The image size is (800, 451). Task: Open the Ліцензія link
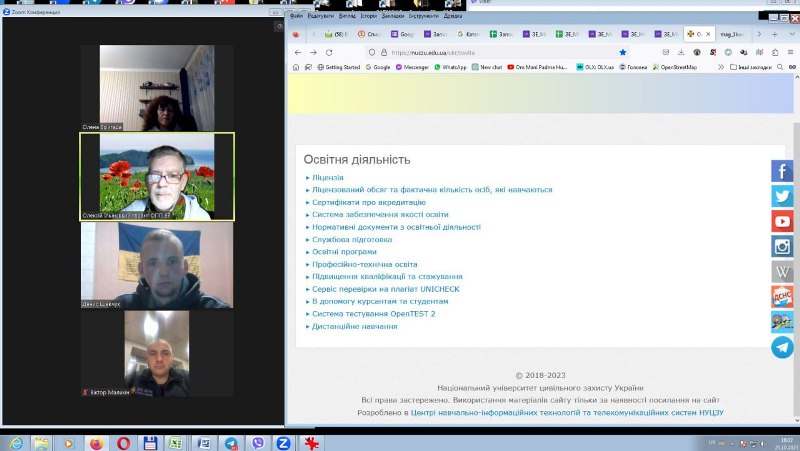click(329, 177)
